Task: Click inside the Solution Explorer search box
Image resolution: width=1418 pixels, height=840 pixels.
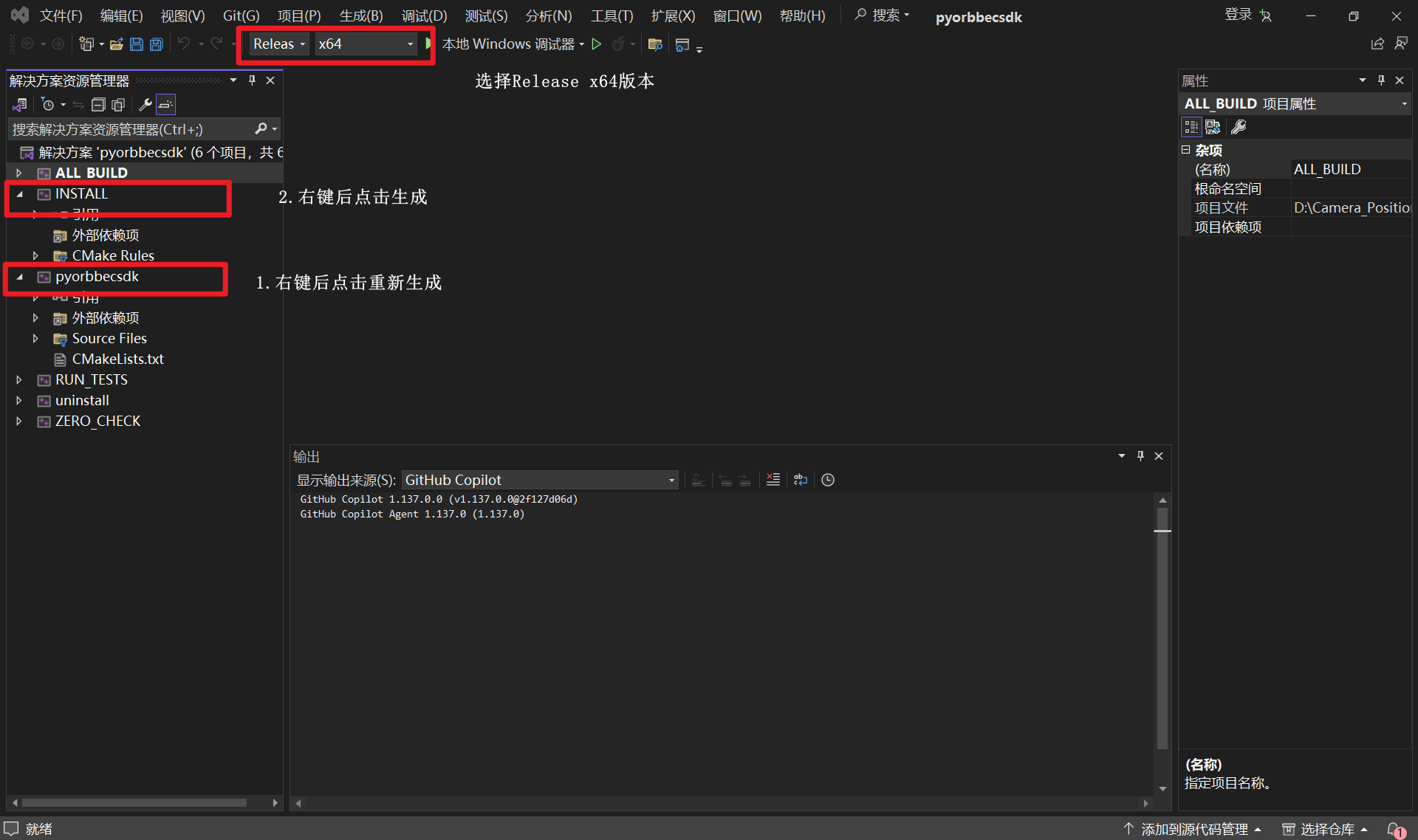Action: pos(126,128)
